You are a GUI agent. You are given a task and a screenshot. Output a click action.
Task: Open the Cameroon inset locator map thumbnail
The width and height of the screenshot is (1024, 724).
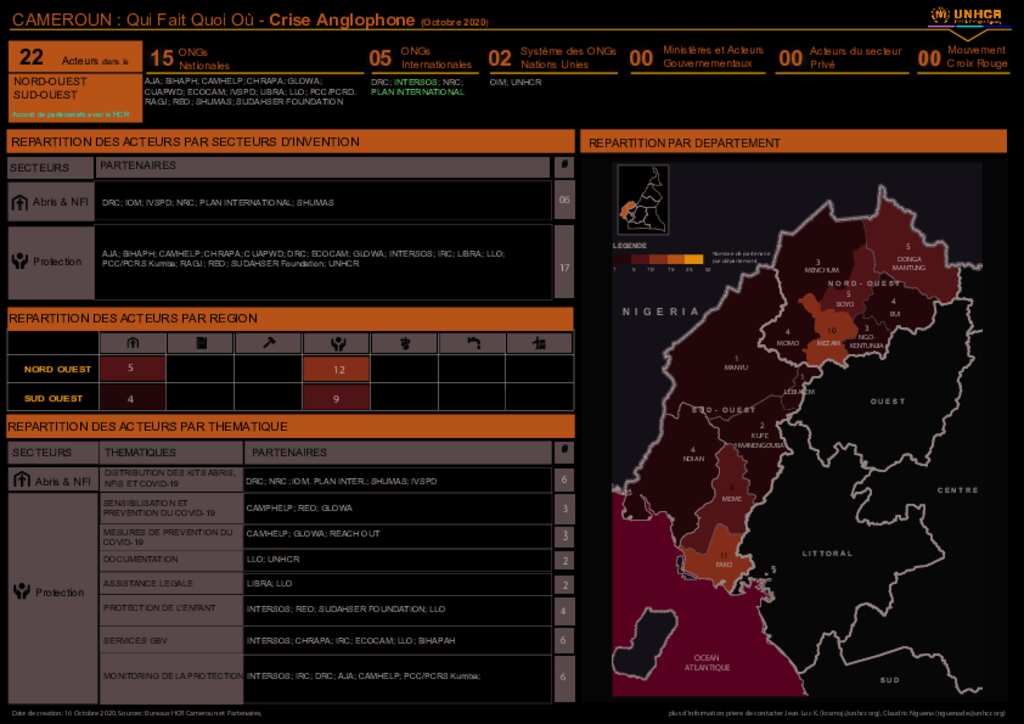[x=642, y=199]
